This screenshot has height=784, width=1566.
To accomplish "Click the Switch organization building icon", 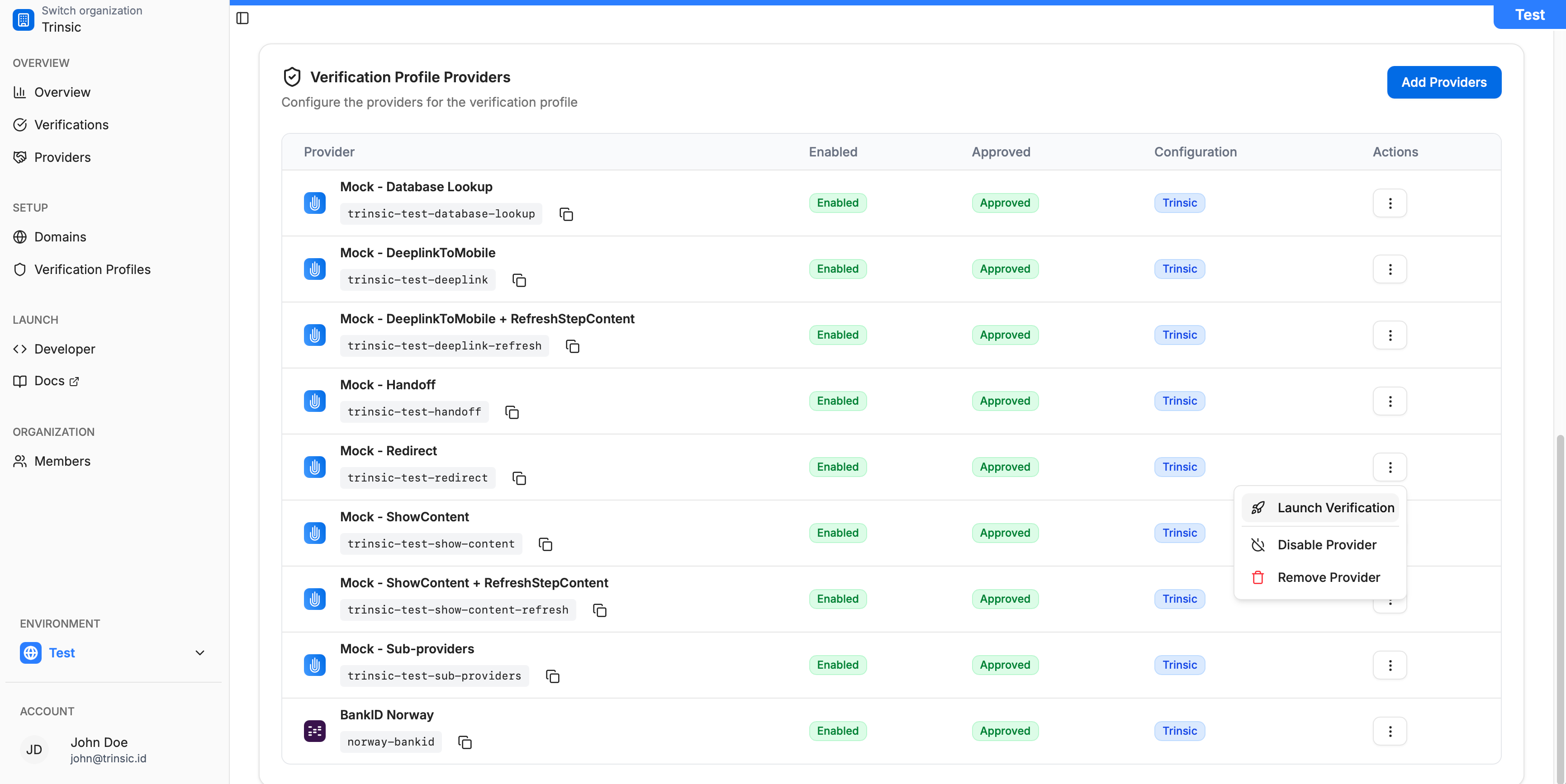I will pos(23,19).
